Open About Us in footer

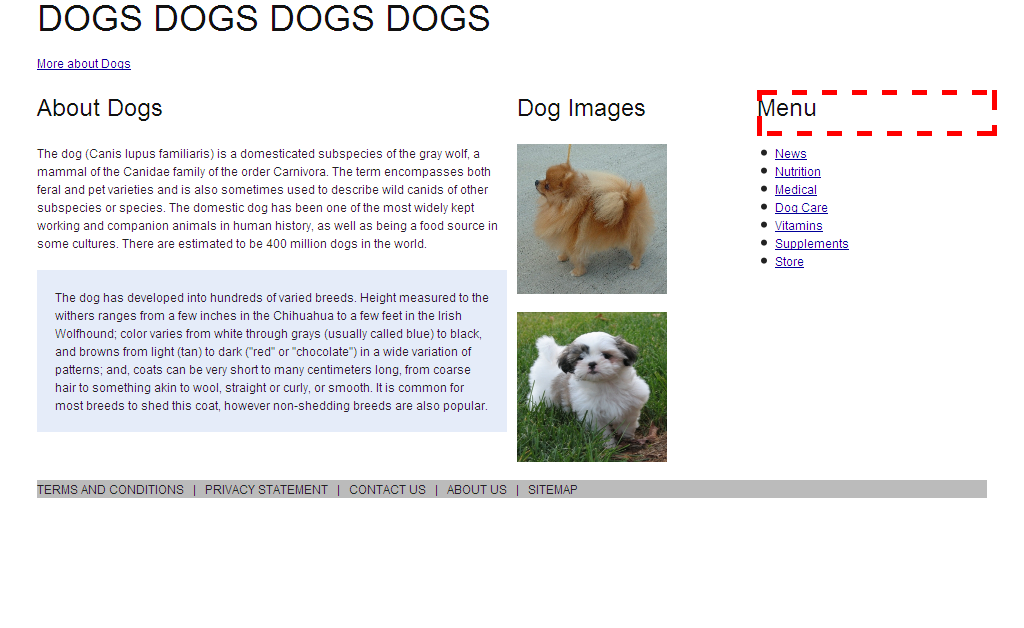coord(477,490)
